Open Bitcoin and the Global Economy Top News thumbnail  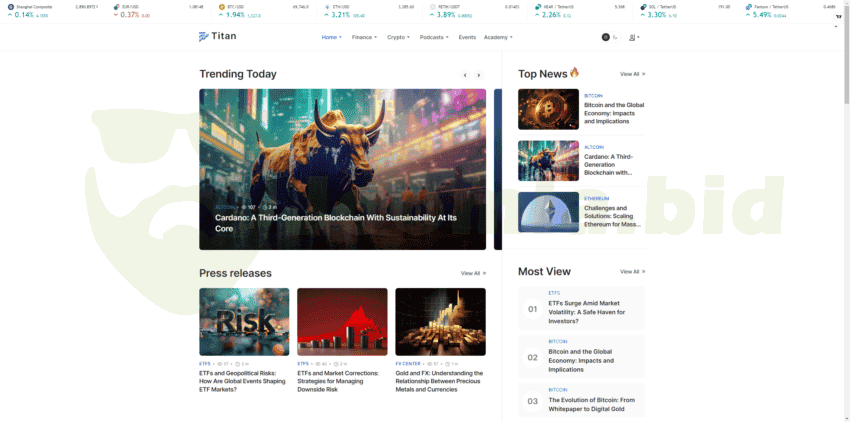point(548,109)
